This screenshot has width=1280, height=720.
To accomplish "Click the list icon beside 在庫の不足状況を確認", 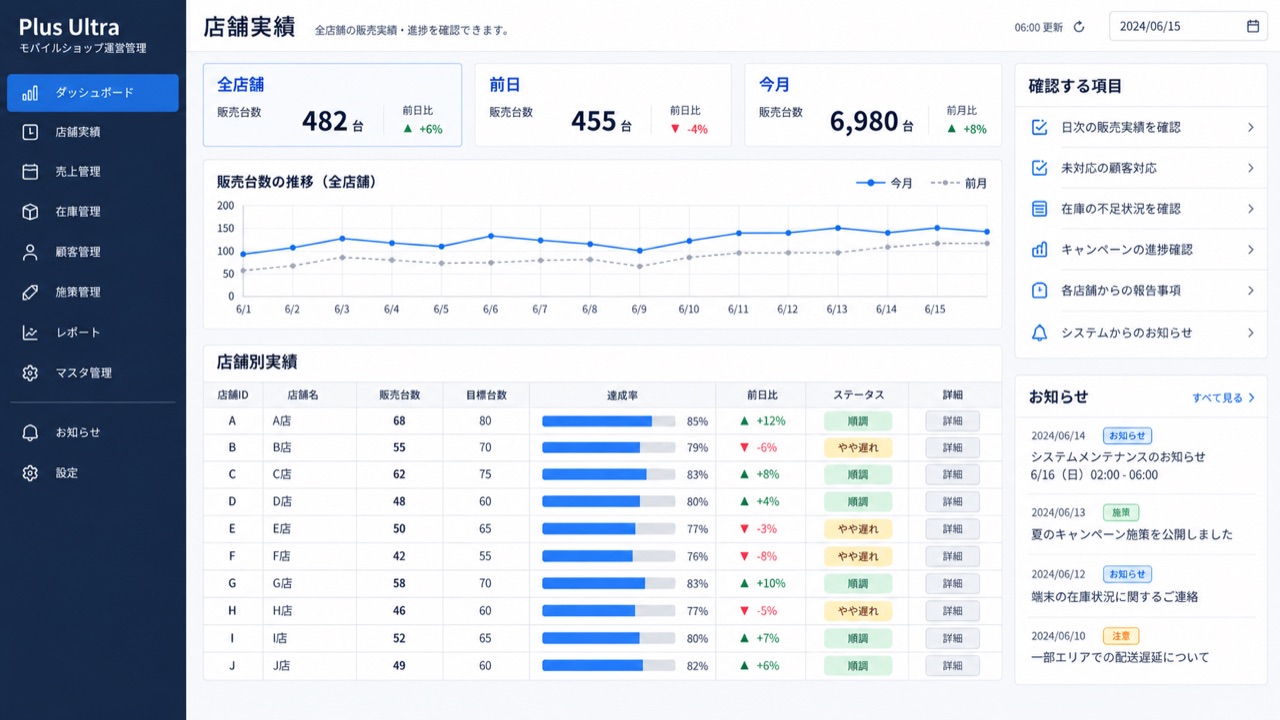I will click(1040, 209).
